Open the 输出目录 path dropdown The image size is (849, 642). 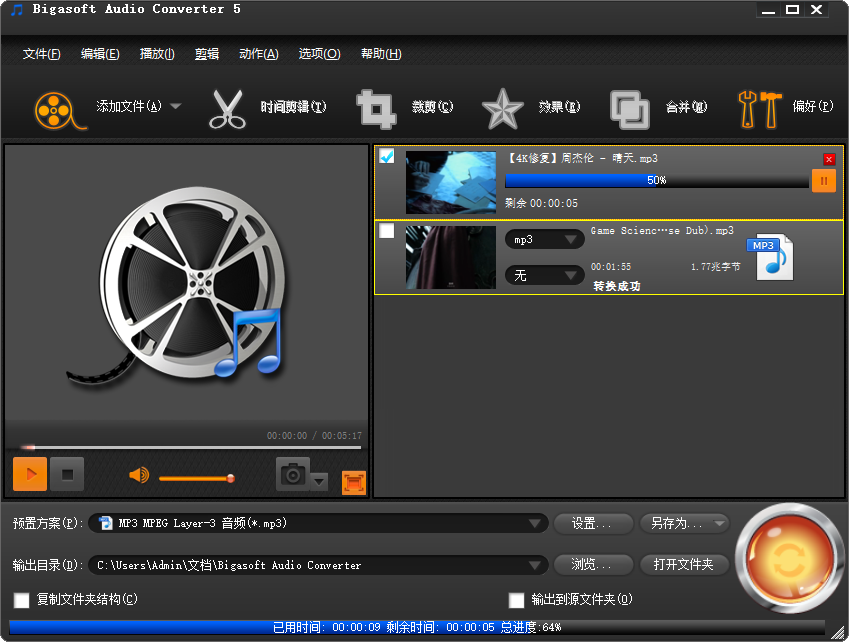(x=536, y=564)
